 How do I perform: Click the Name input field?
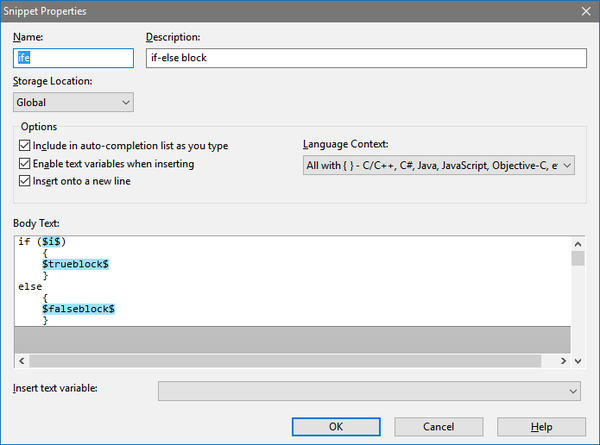[x=73, y=58]
